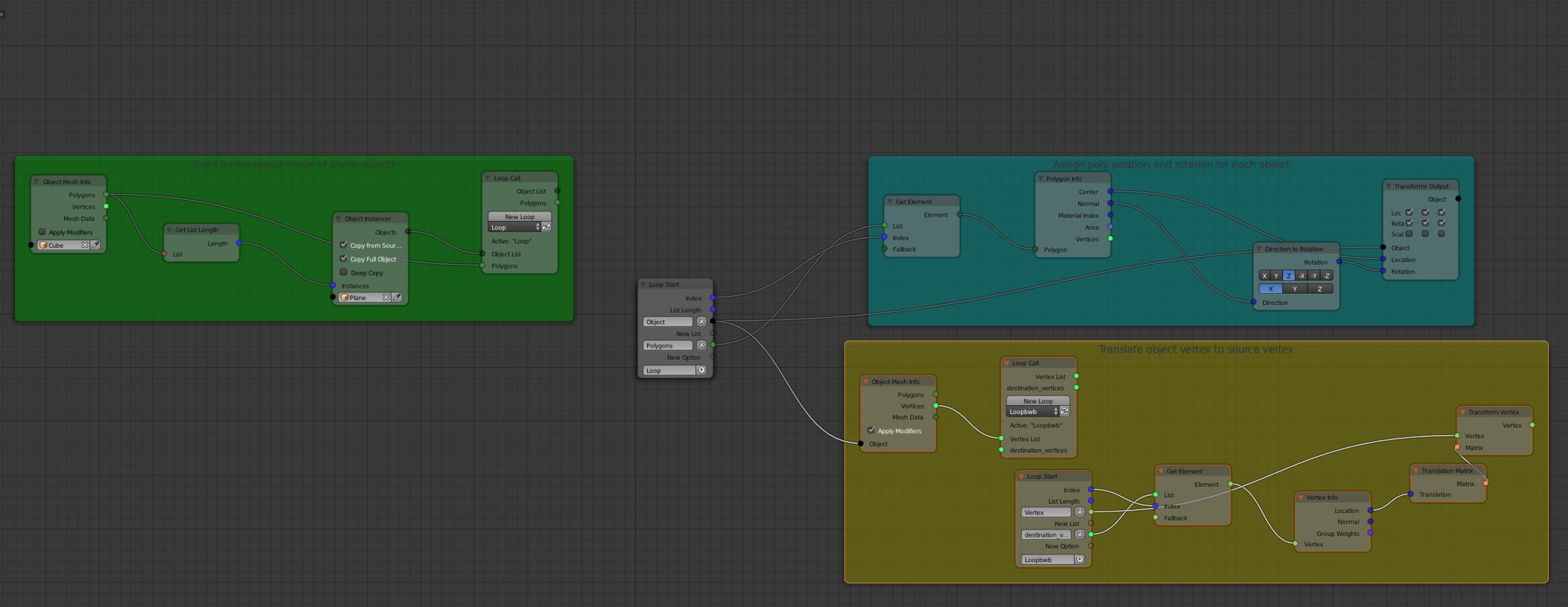The image size is (1568, 607).
Task: Click the Plane object field
Action: (361, 297)
